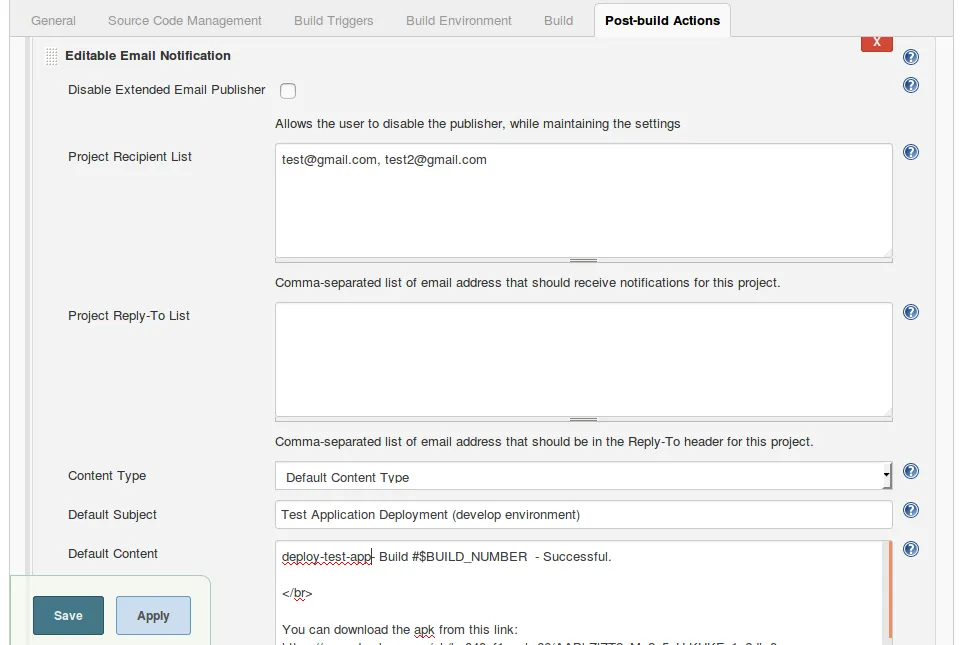Go to the Build Triggers tab
The height and width of the screenshot is (645, 964).
tap(334, 20)
